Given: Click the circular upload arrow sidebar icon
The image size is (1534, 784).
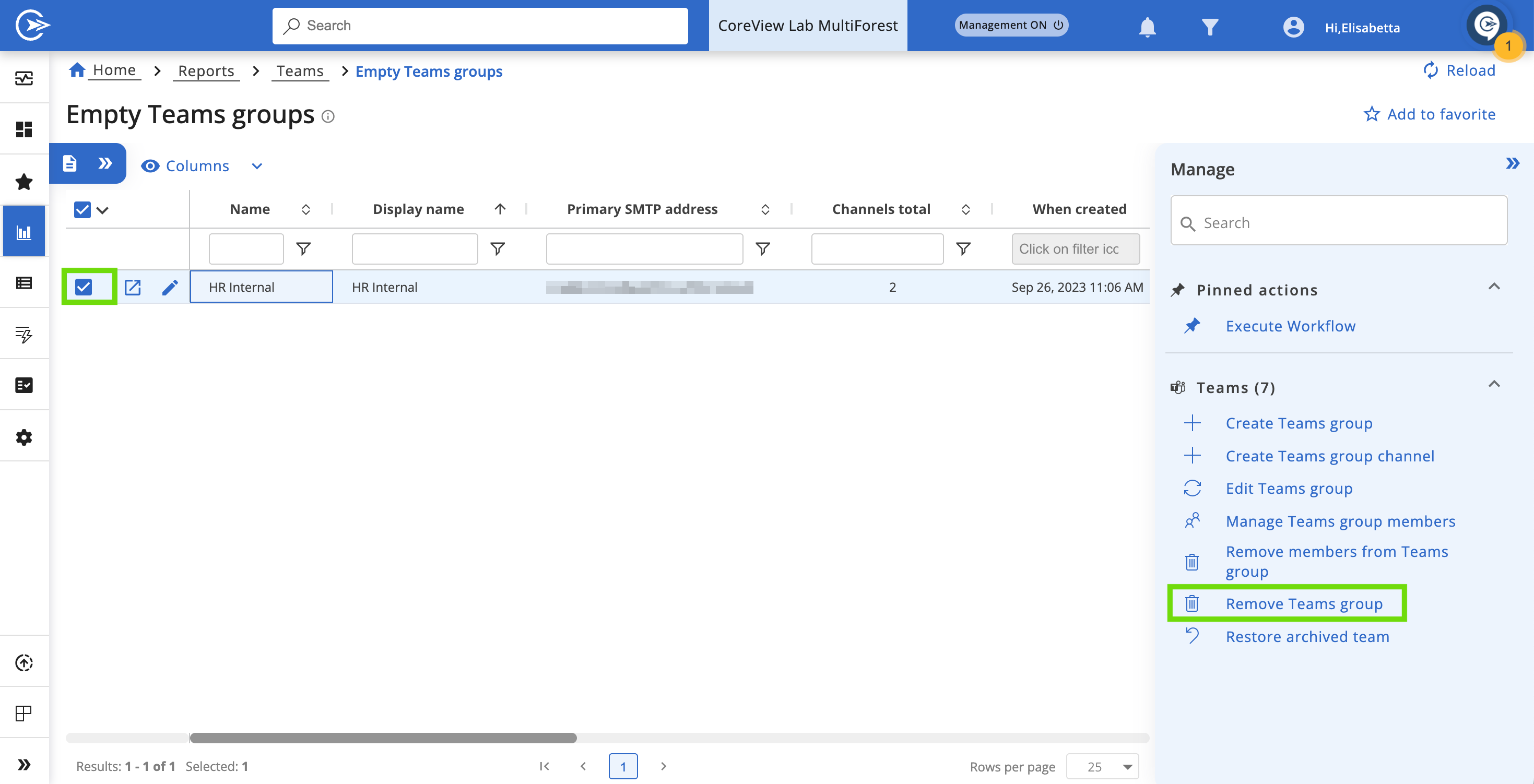Looking at the screenshot, I should pos(24,662).
